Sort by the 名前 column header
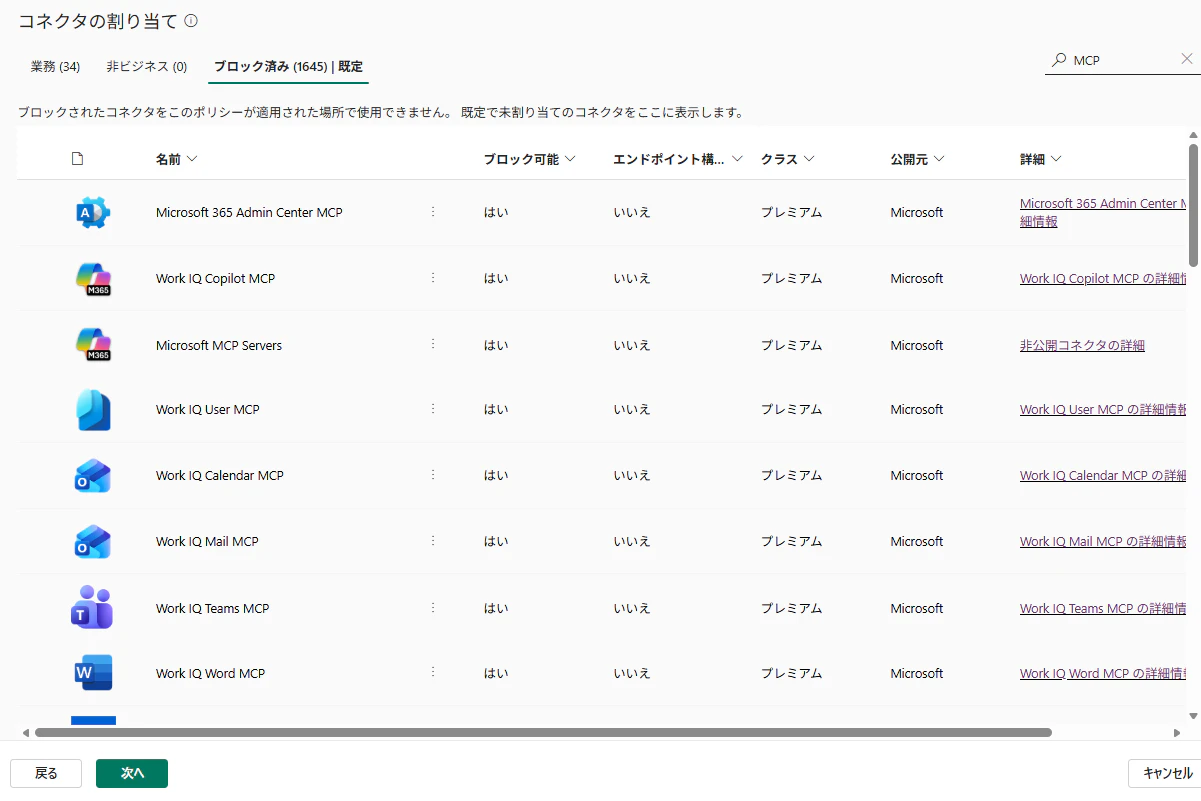This screenshot has width=1201, height=801. point(176,159)
